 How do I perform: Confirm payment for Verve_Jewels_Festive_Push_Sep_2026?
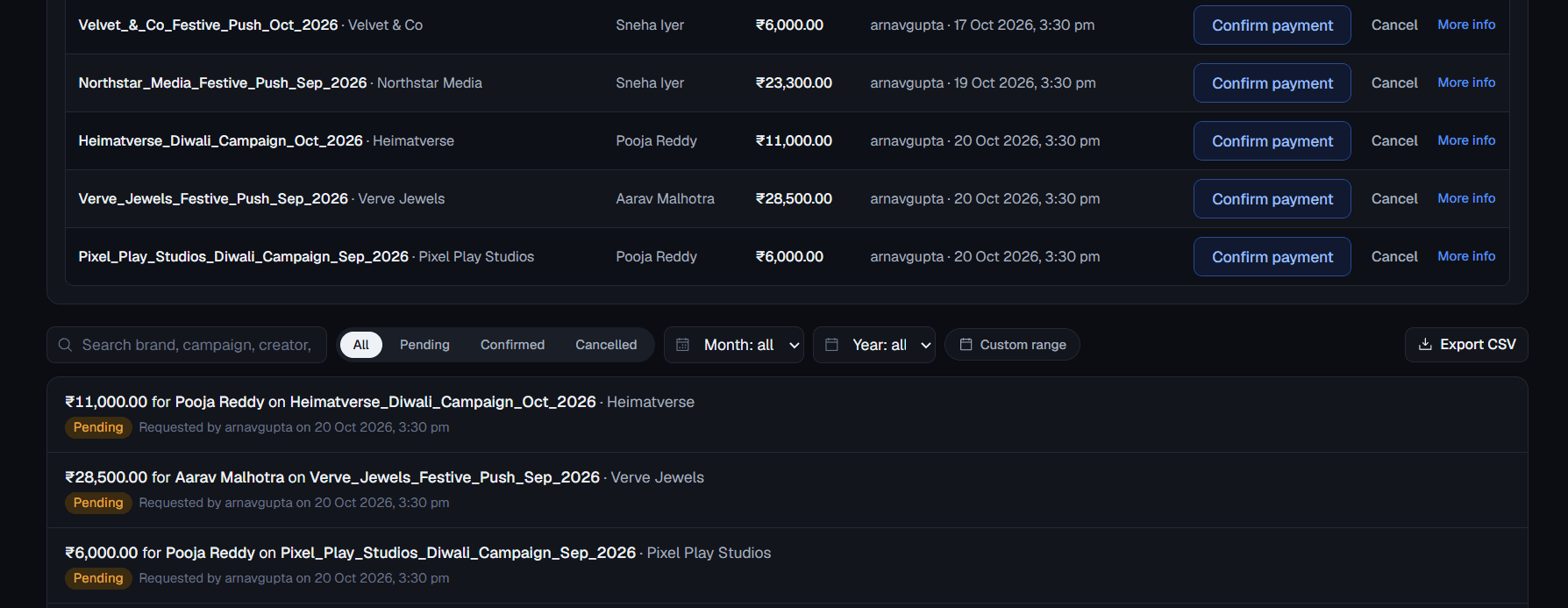tap(1272, 199)
